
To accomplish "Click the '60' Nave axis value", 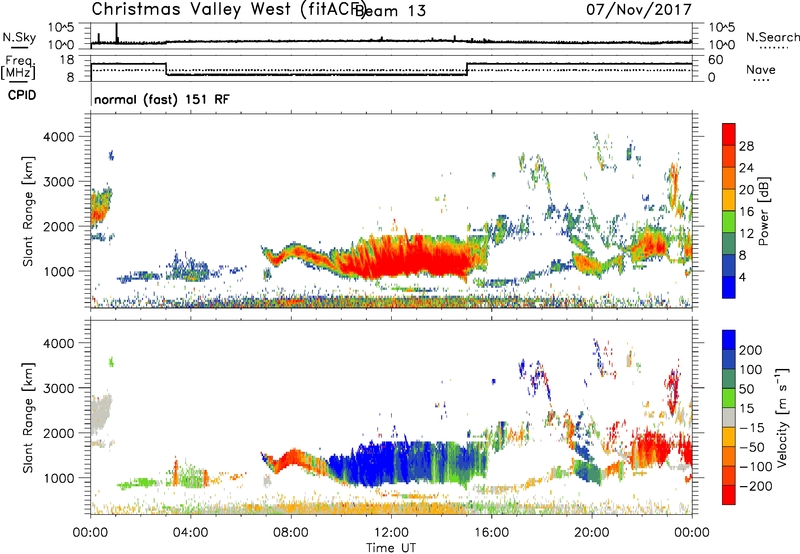I will point(716,60).
